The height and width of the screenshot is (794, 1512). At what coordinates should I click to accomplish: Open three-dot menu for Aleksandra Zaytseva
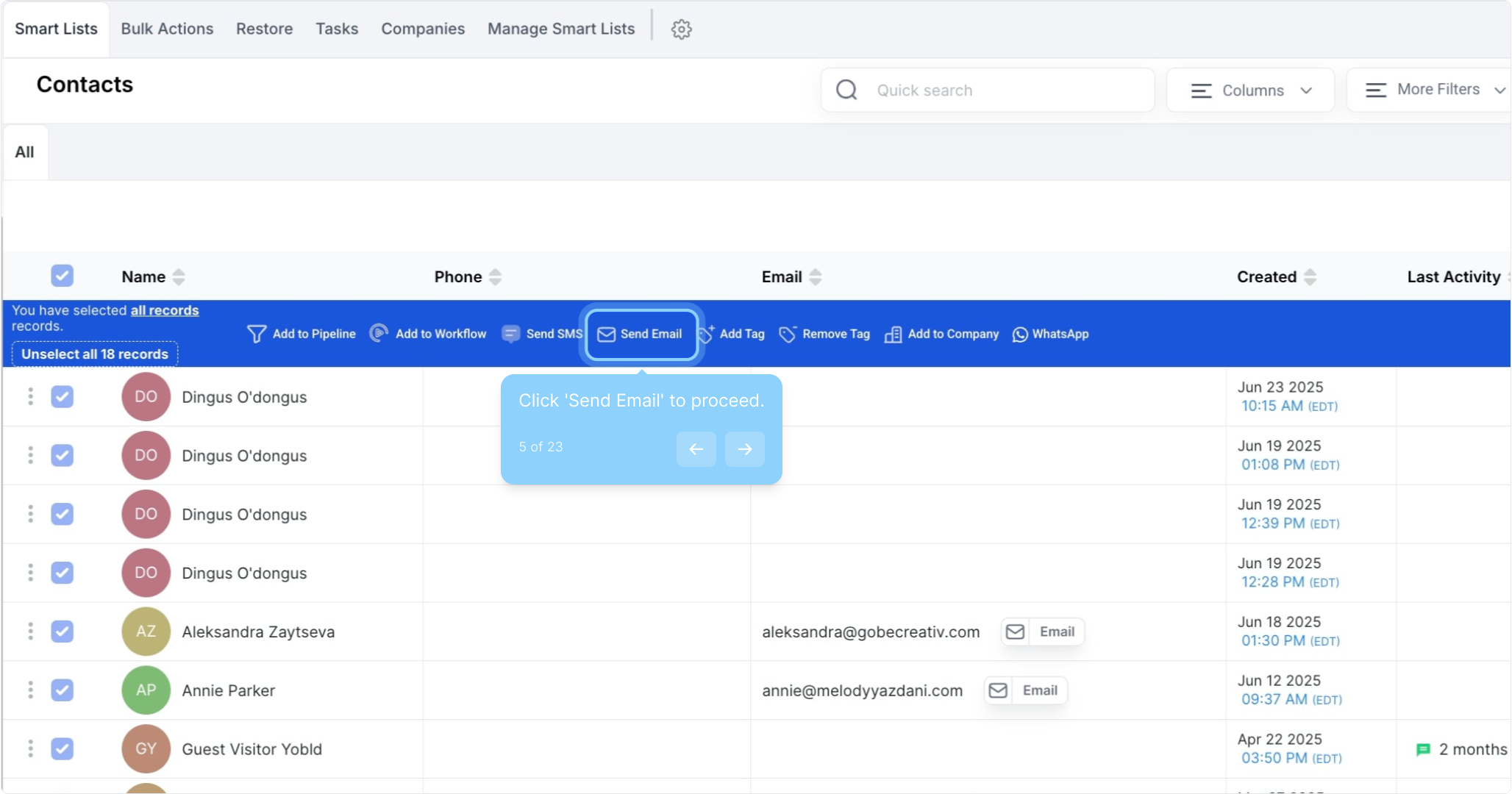point(30,632)
